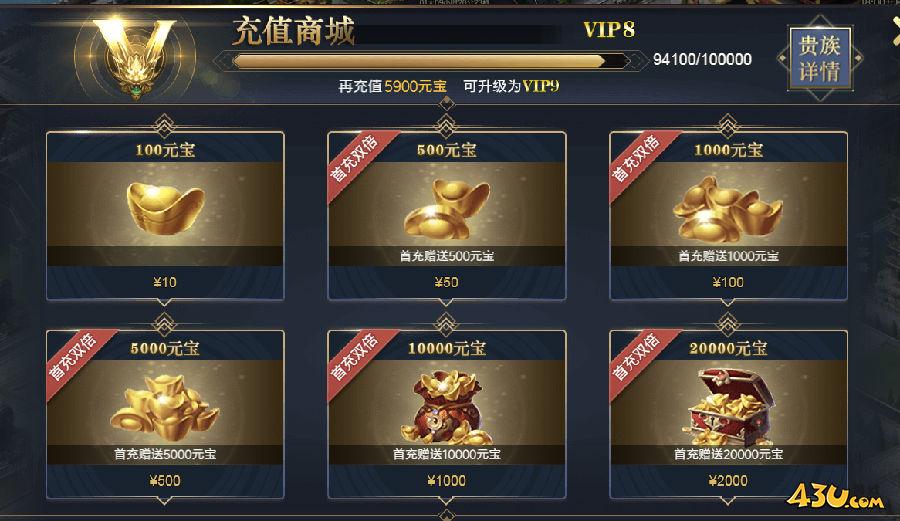Open the 贵族详情 noble details button
The height and width of the screenshot is (521, 900).
(x=819, y=59)
